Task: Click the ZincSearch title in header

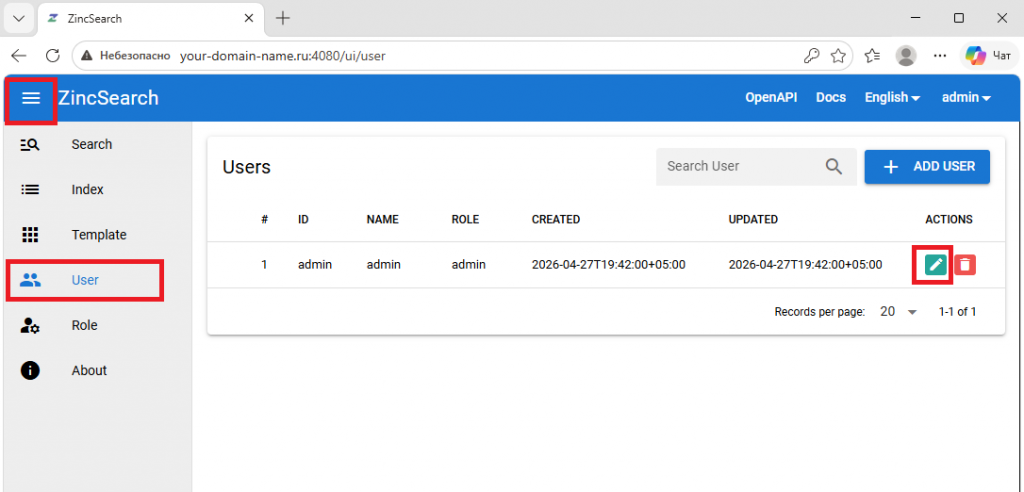Action: click(x=108, y=98)
